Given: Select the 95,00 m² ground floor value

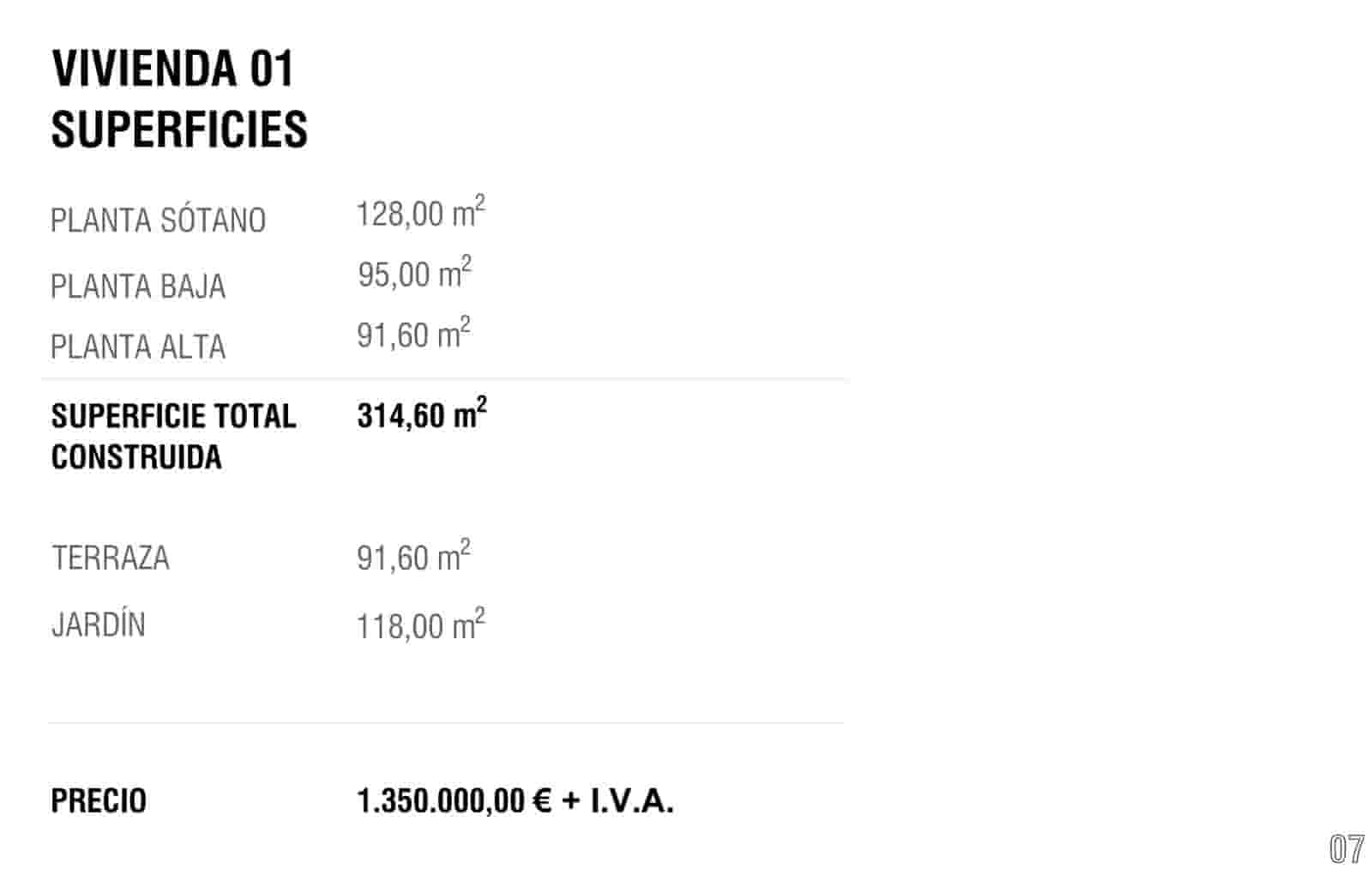Looking at the screenshot, I should click(x=414, y=275).
